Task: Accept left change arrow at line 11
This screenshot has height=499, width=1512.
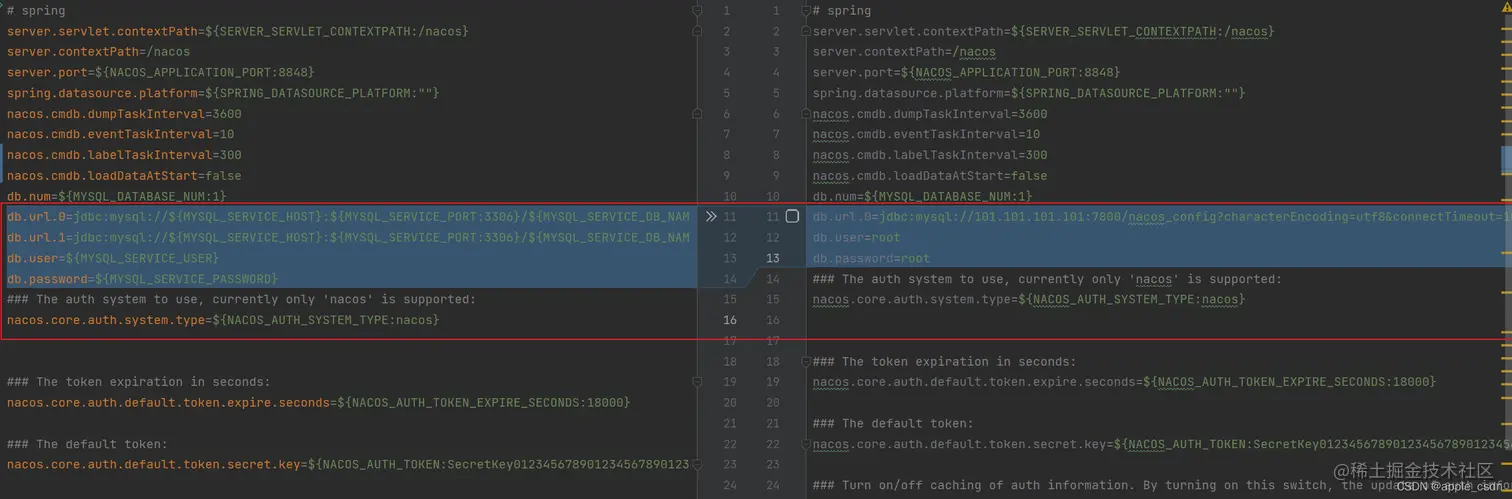Action: (711, 216)
